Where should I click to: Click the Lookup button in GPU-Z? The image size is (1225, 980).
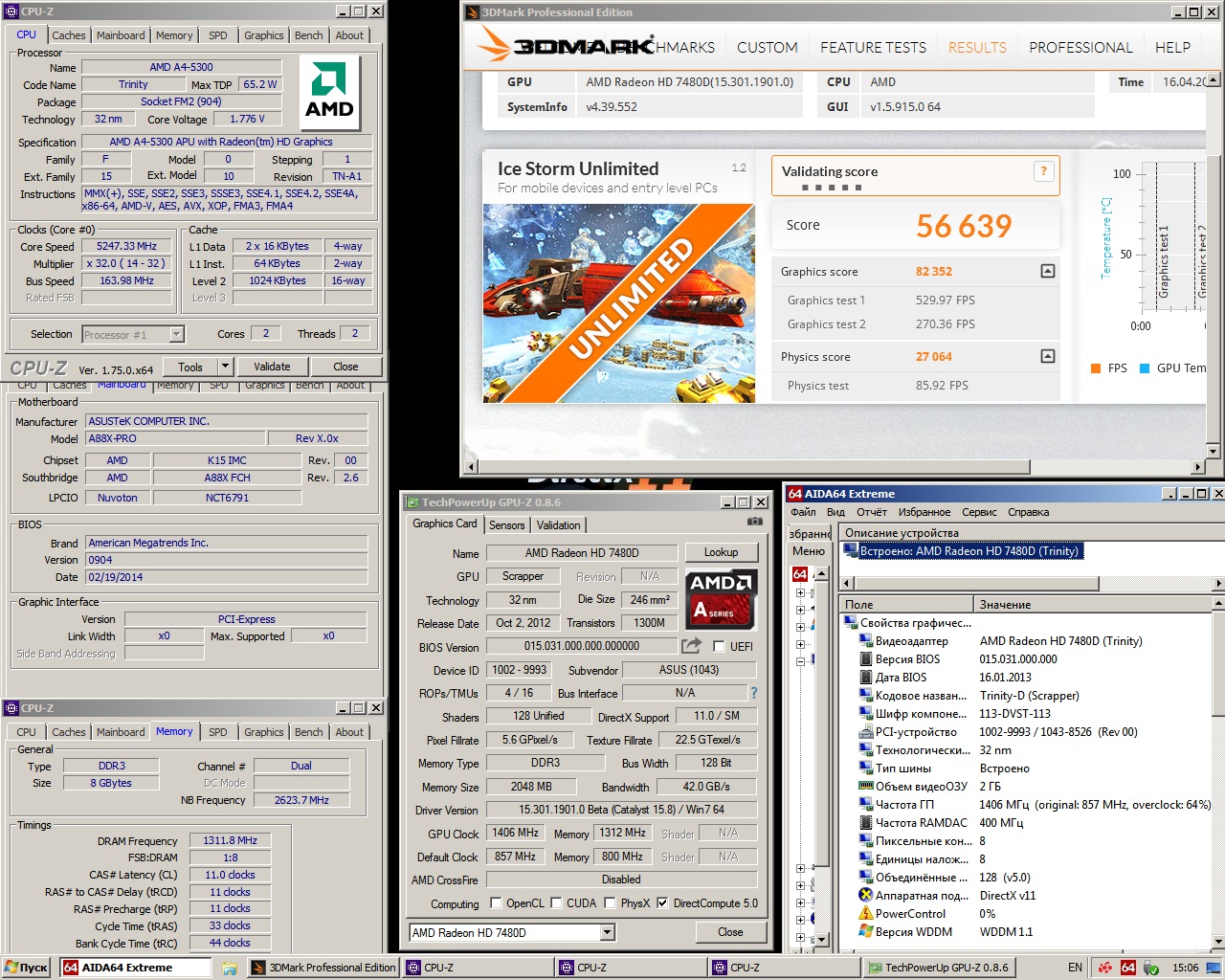tap(721, 552)
